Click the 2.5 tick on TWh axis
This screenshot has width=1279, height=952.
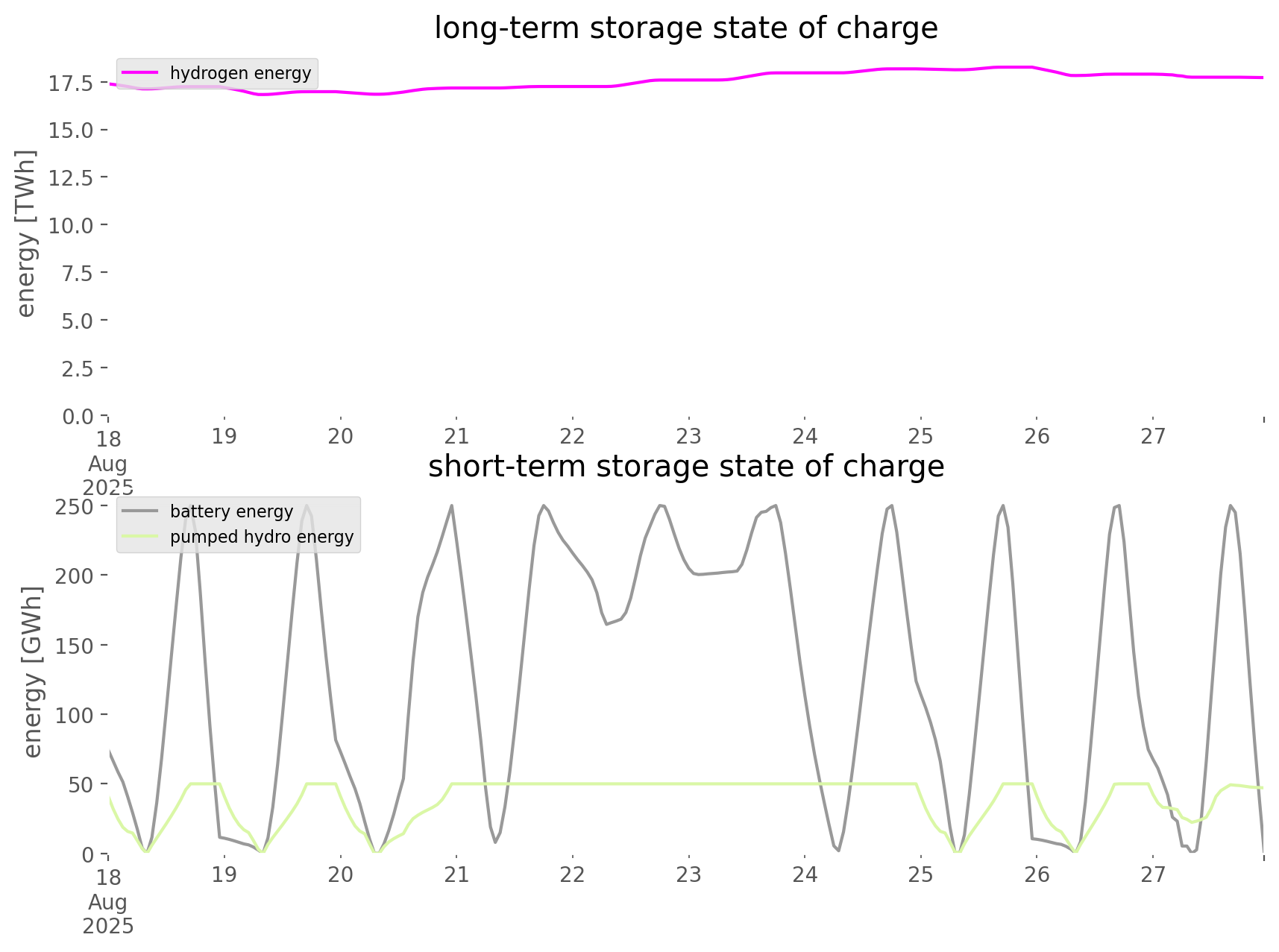tap(77, 368)
